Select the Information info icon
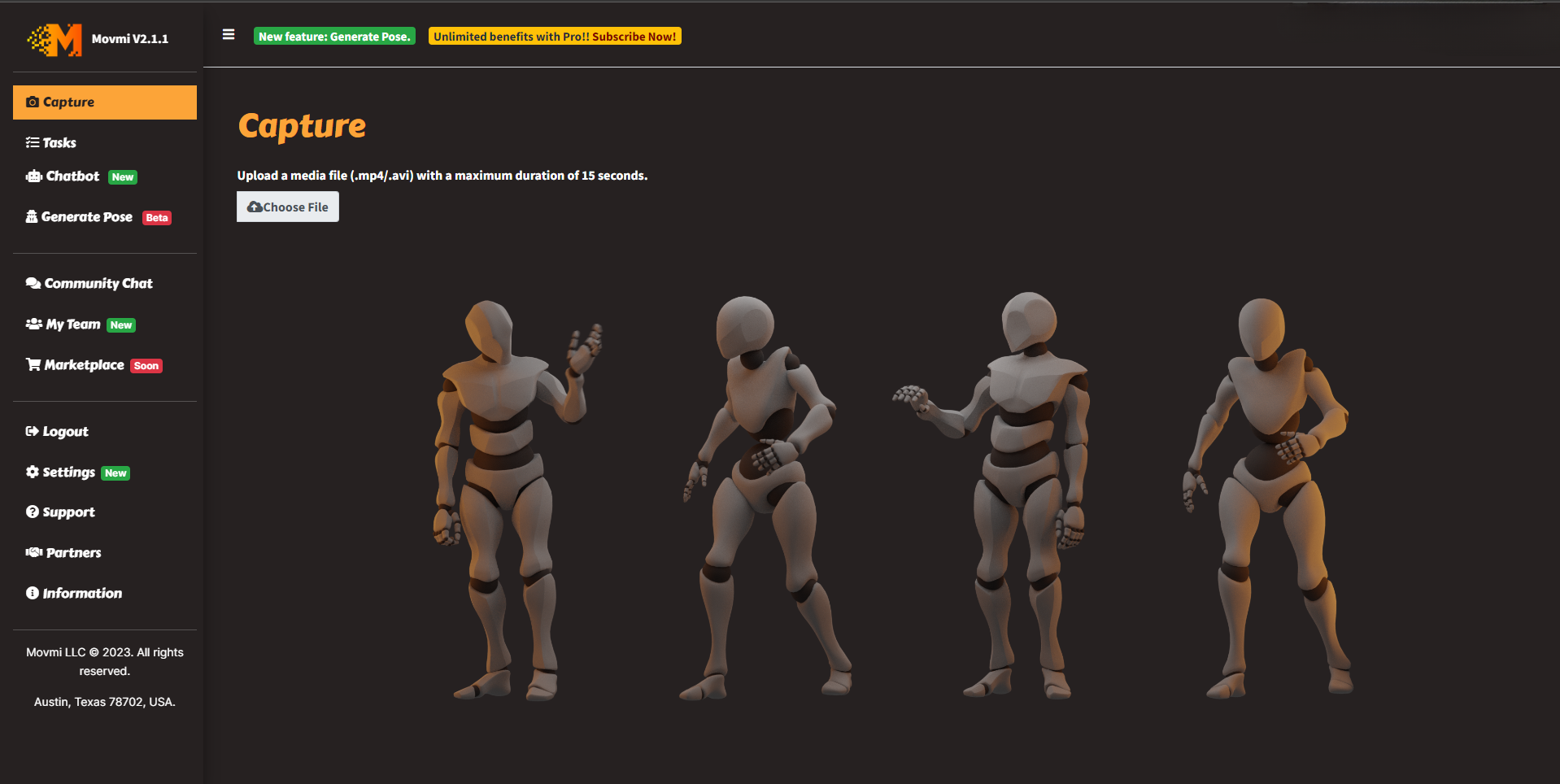Screen dimensions: 1560x784 click(x=33, y=593)
